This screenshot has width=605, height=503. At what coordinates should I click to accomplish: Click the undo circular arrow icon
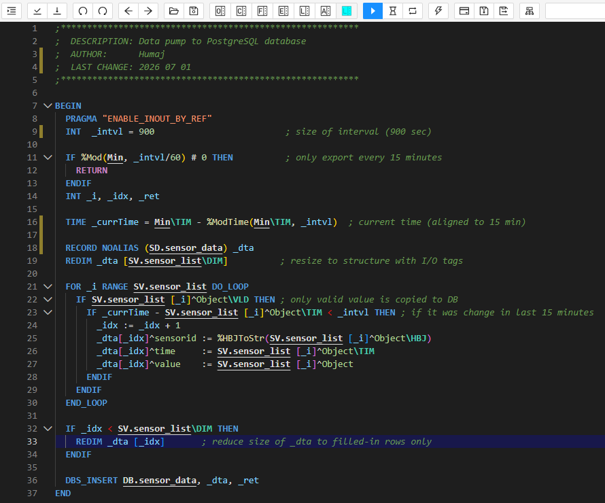[83, 11]
